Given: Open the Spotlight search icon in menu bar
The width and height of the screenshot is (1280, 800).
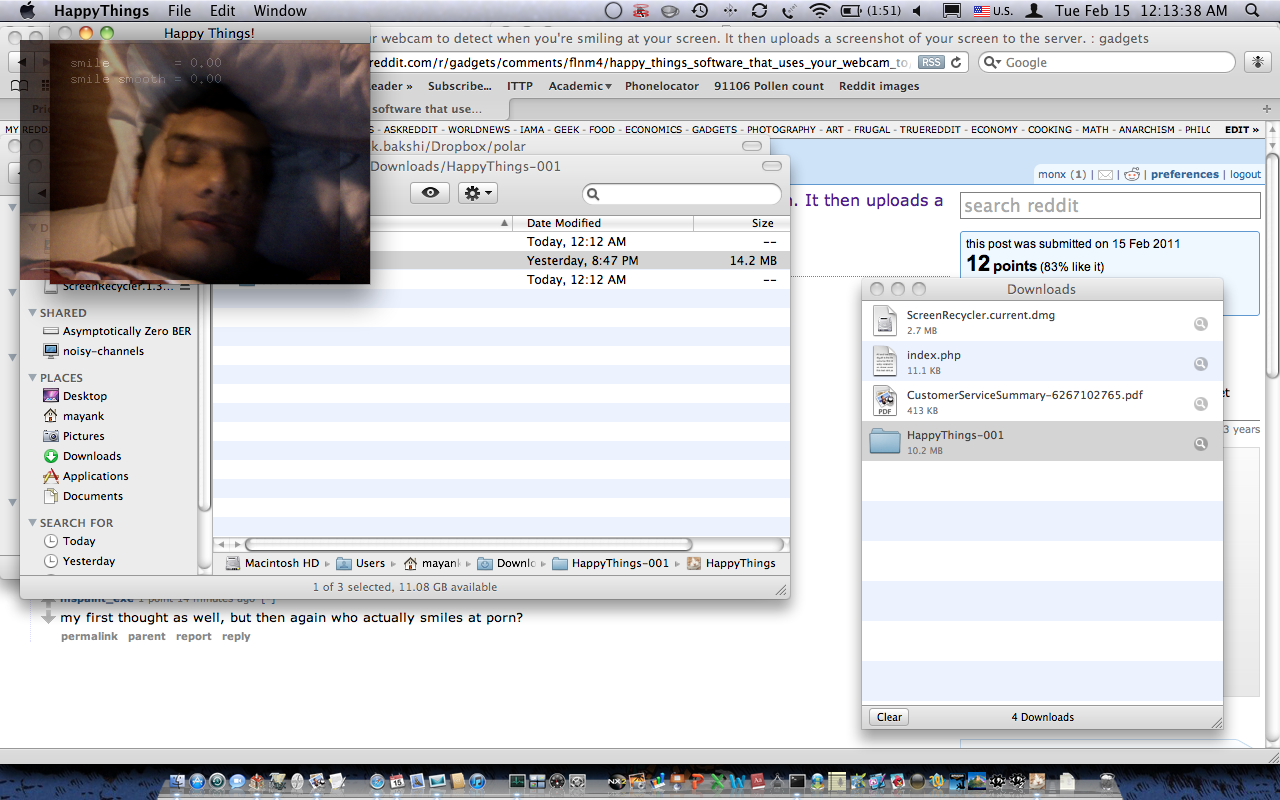Looking at the screenshot, I should pos(1252,11).
